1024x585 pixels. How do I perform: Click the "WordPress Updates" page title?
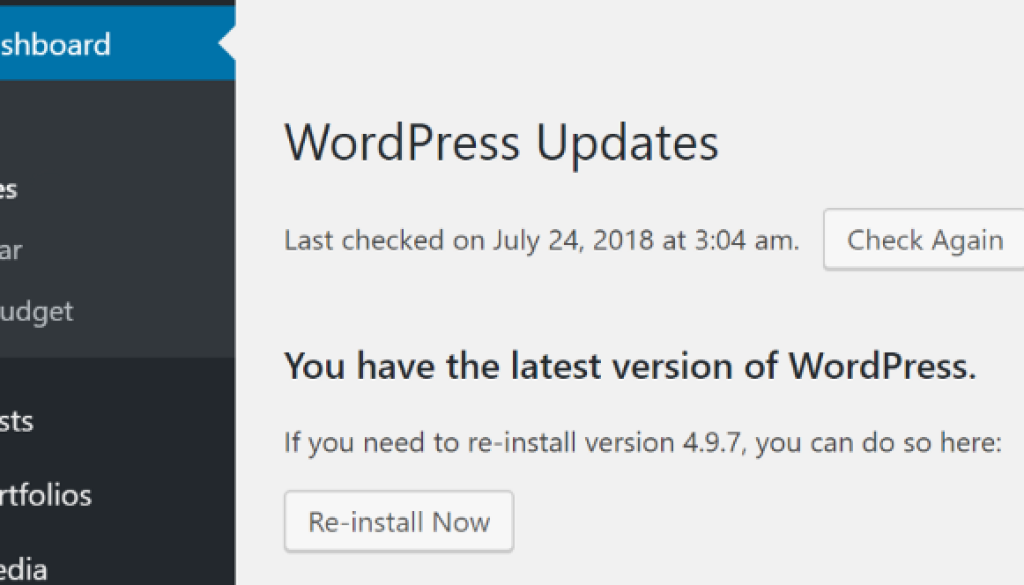click(501, 143)
